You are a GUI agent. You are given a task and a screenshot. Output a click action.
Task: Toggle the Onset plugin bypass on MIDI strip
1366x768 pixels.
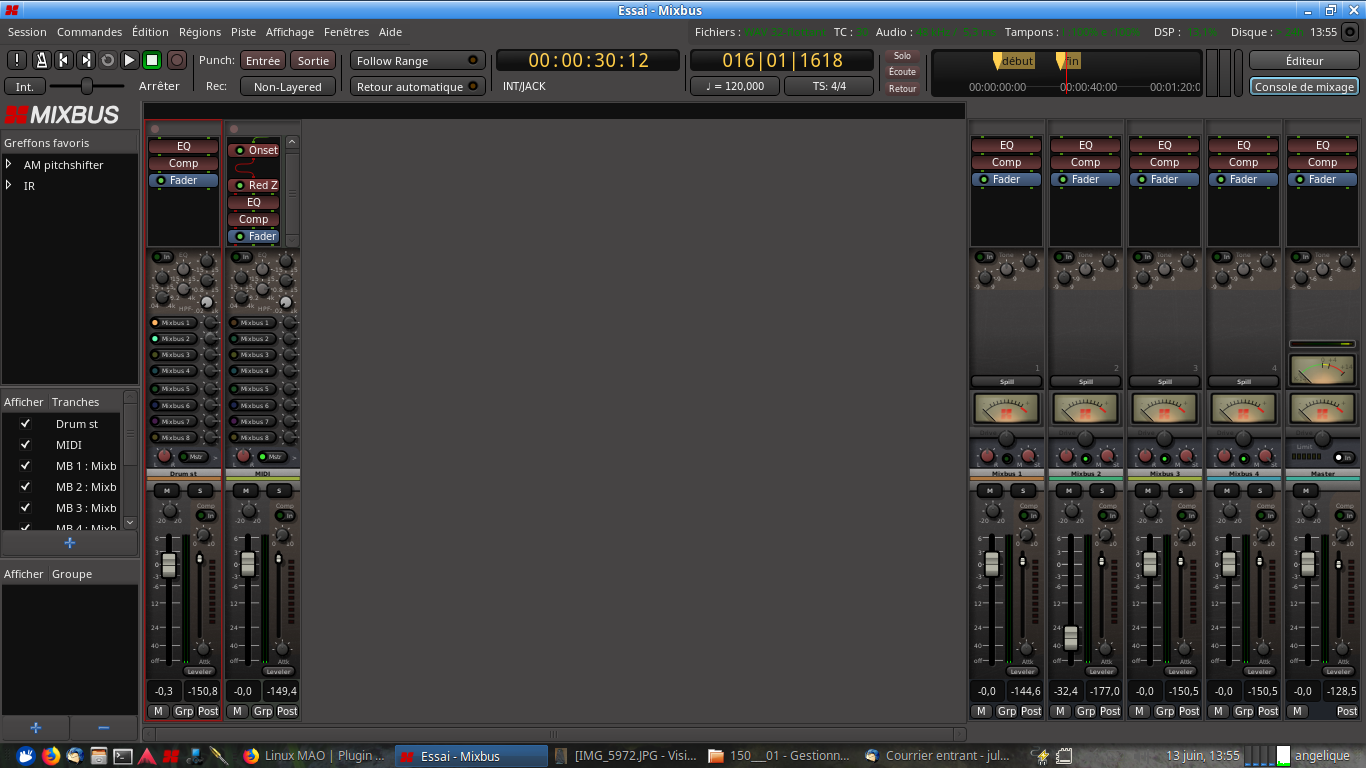coord(240,150)
